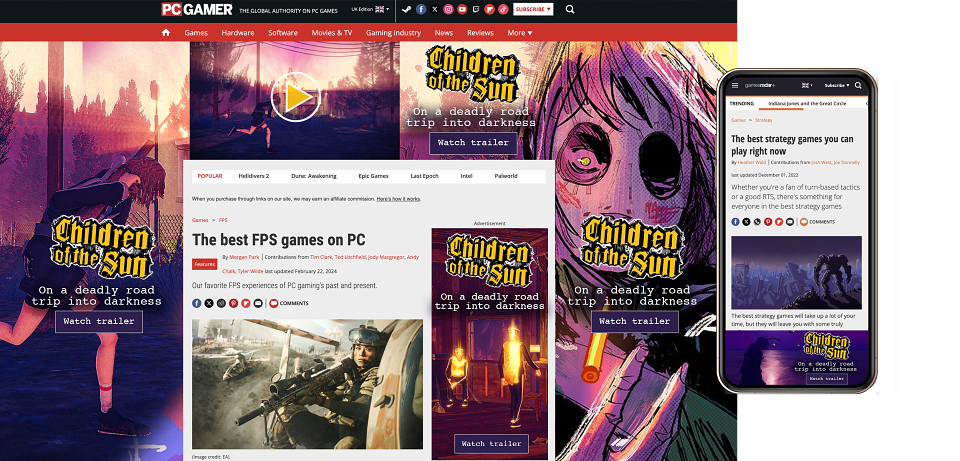Select Intel in the popular bar

point(467,176)
